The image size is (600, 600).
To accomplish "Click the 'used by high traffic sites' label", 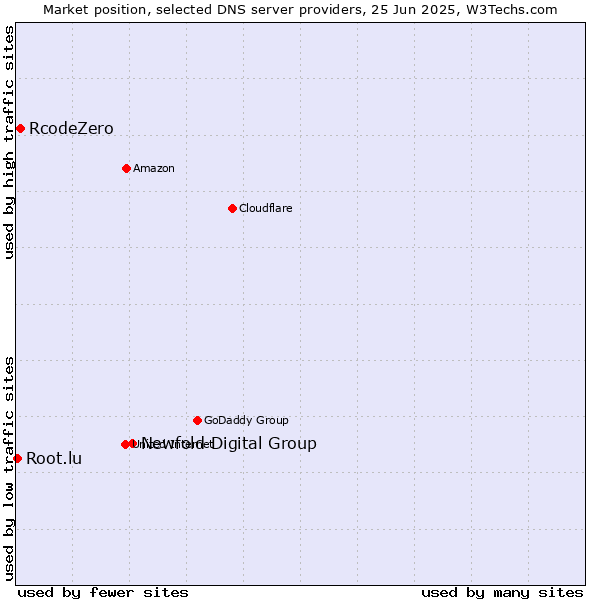I will tap(9, 142).
